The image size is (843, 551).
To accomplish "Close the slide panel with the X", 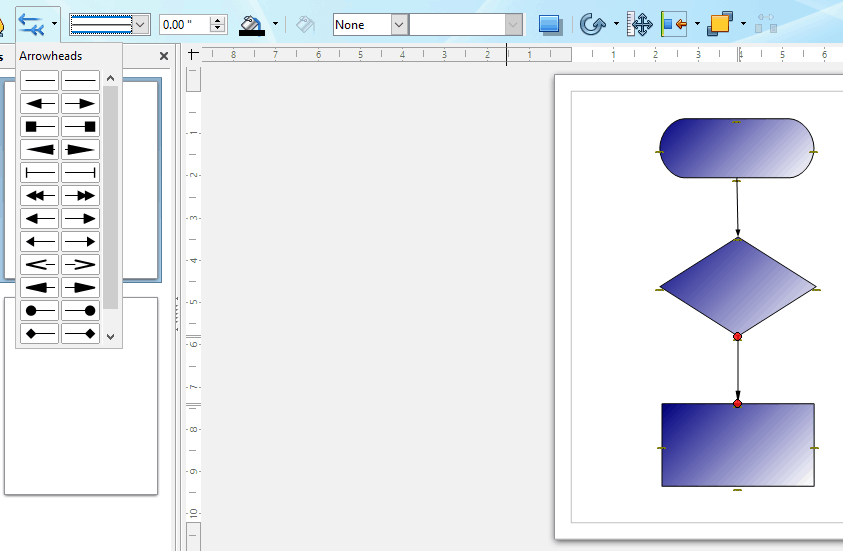I will coord(164,56).
